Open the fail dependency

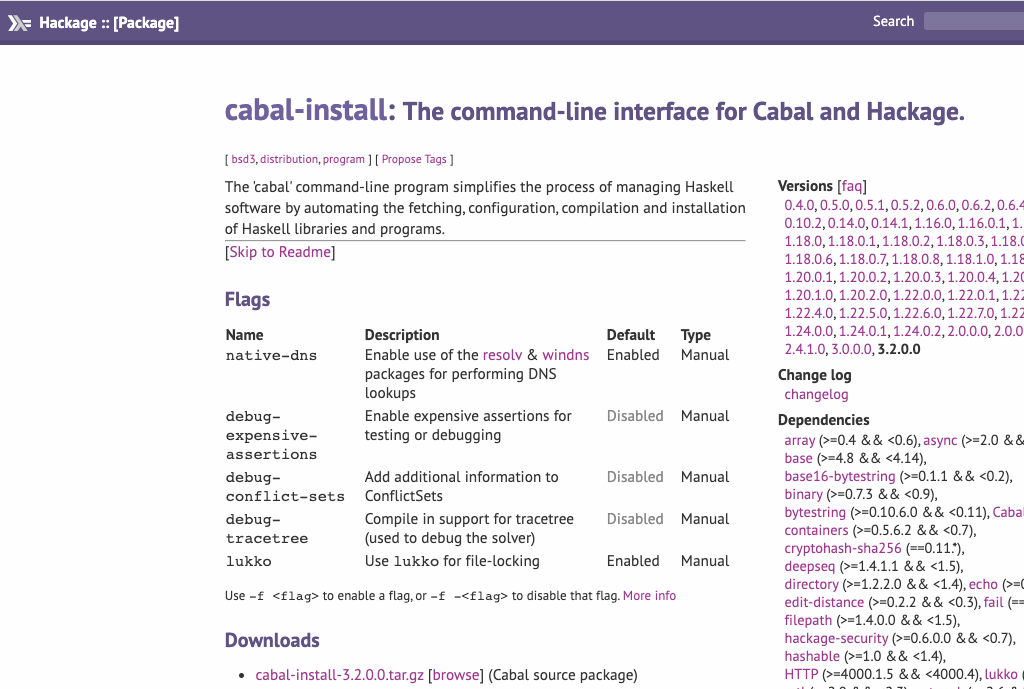[x=993, y=602]
